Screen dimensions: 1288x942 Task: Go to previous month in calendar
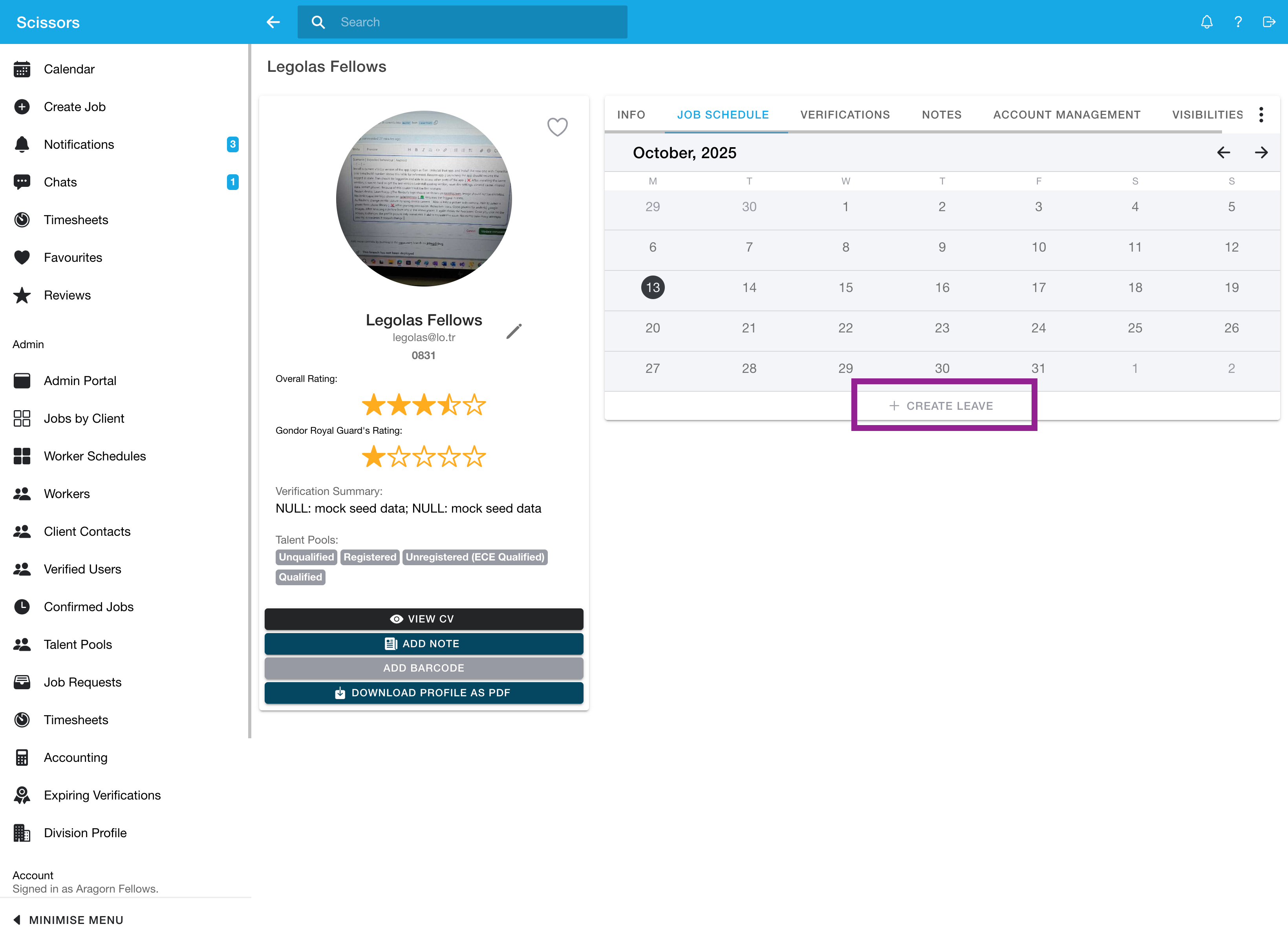pos(1224,153)
